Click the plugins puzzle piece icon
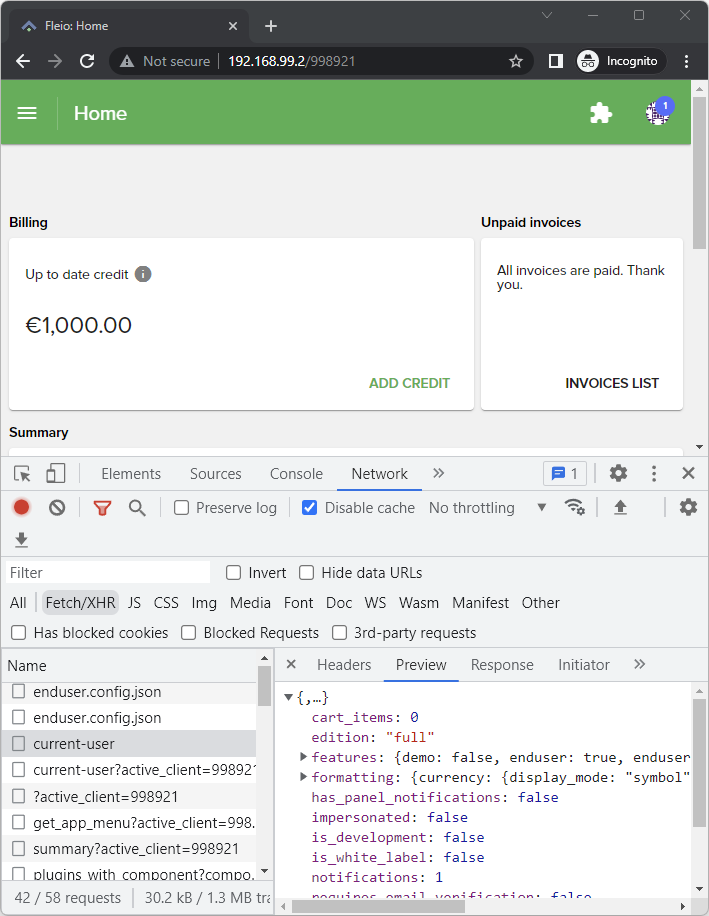Viewport: 709px width, 916px height. 600,113
